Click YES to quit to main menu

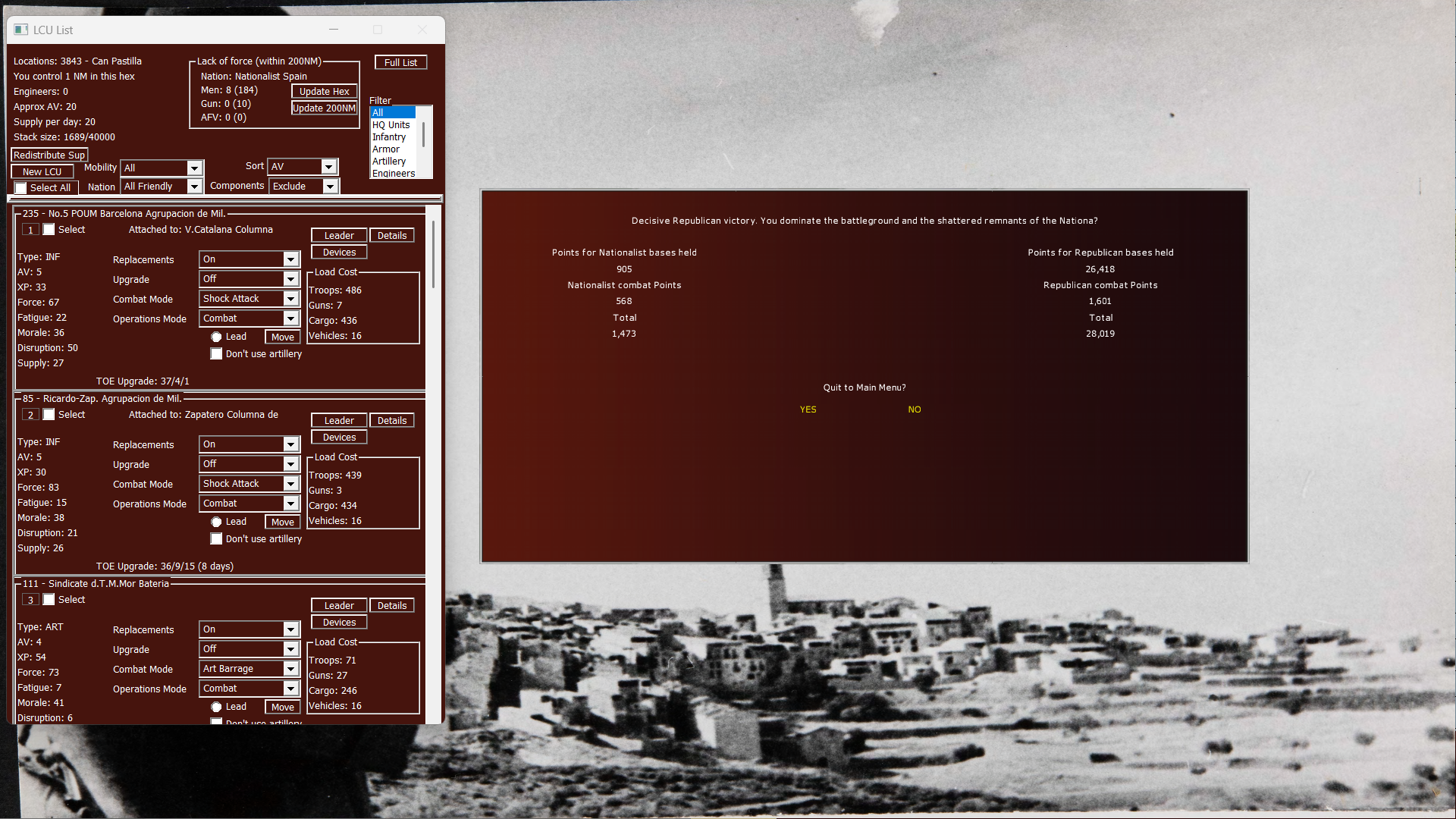point(807,409)
